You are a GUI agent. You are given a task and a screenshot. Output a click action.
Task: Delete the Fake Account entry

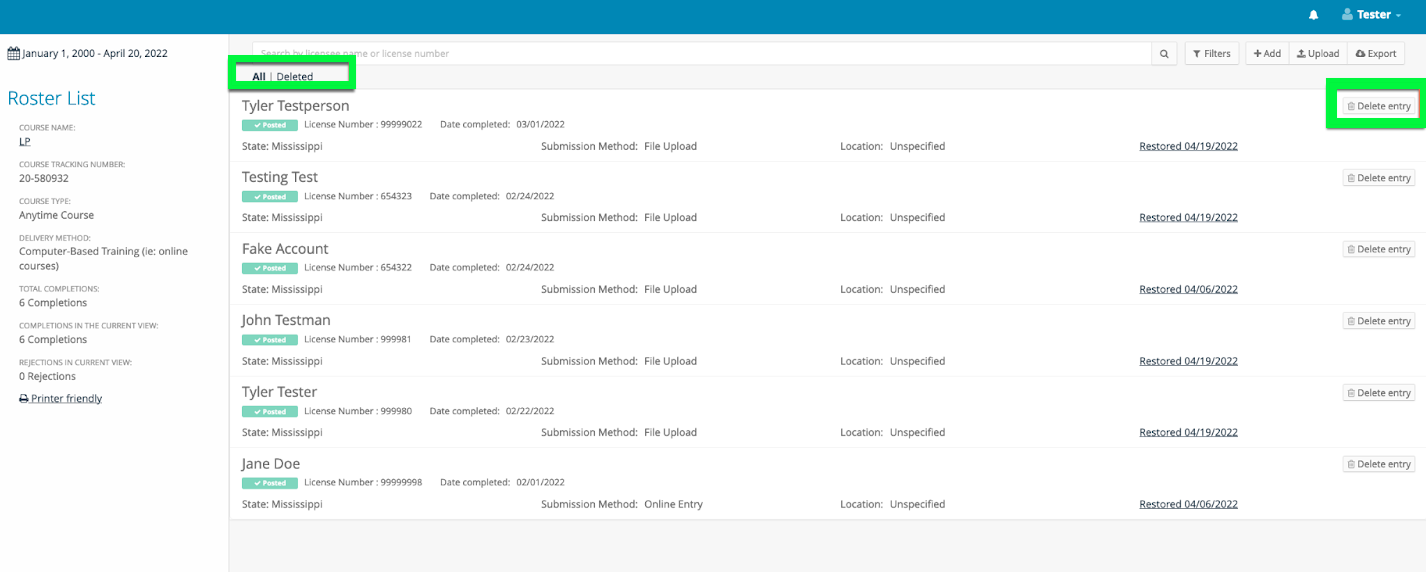point(1378,250)
